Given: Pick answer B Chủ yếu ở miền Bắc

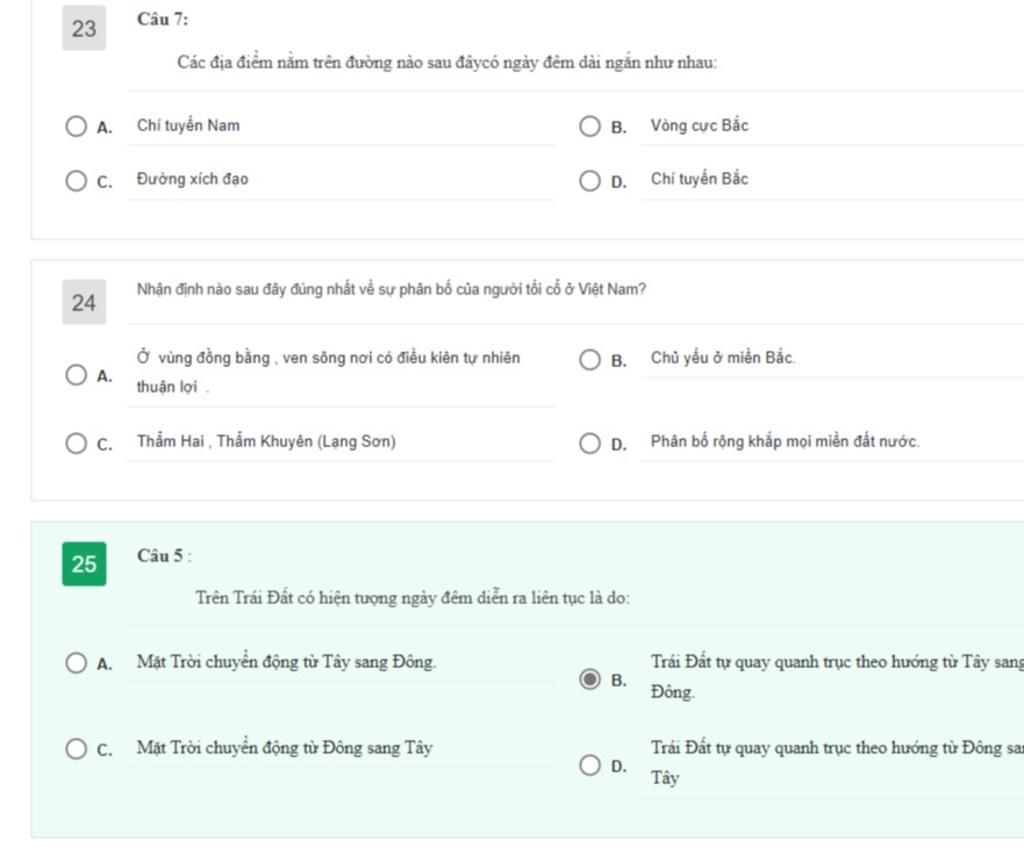Looking at the screenshot, I should (590, 360).
